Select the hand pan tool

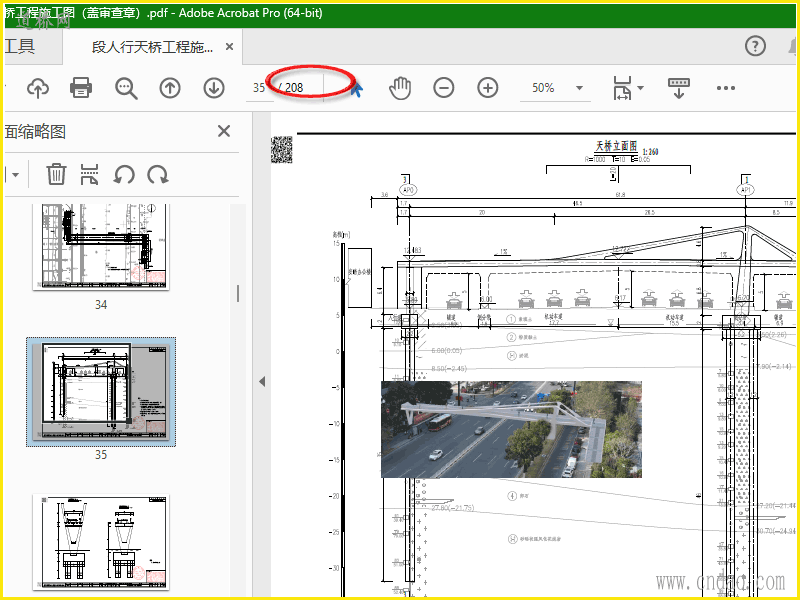(400, 88)
